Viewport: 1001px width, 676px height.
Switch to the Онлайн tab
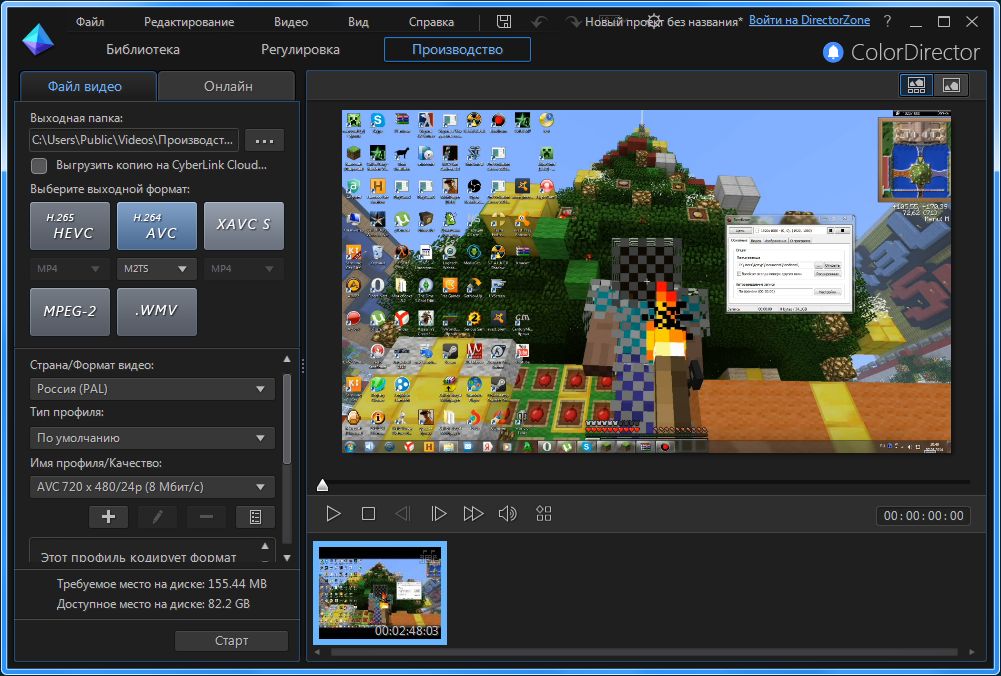(226, 85)
